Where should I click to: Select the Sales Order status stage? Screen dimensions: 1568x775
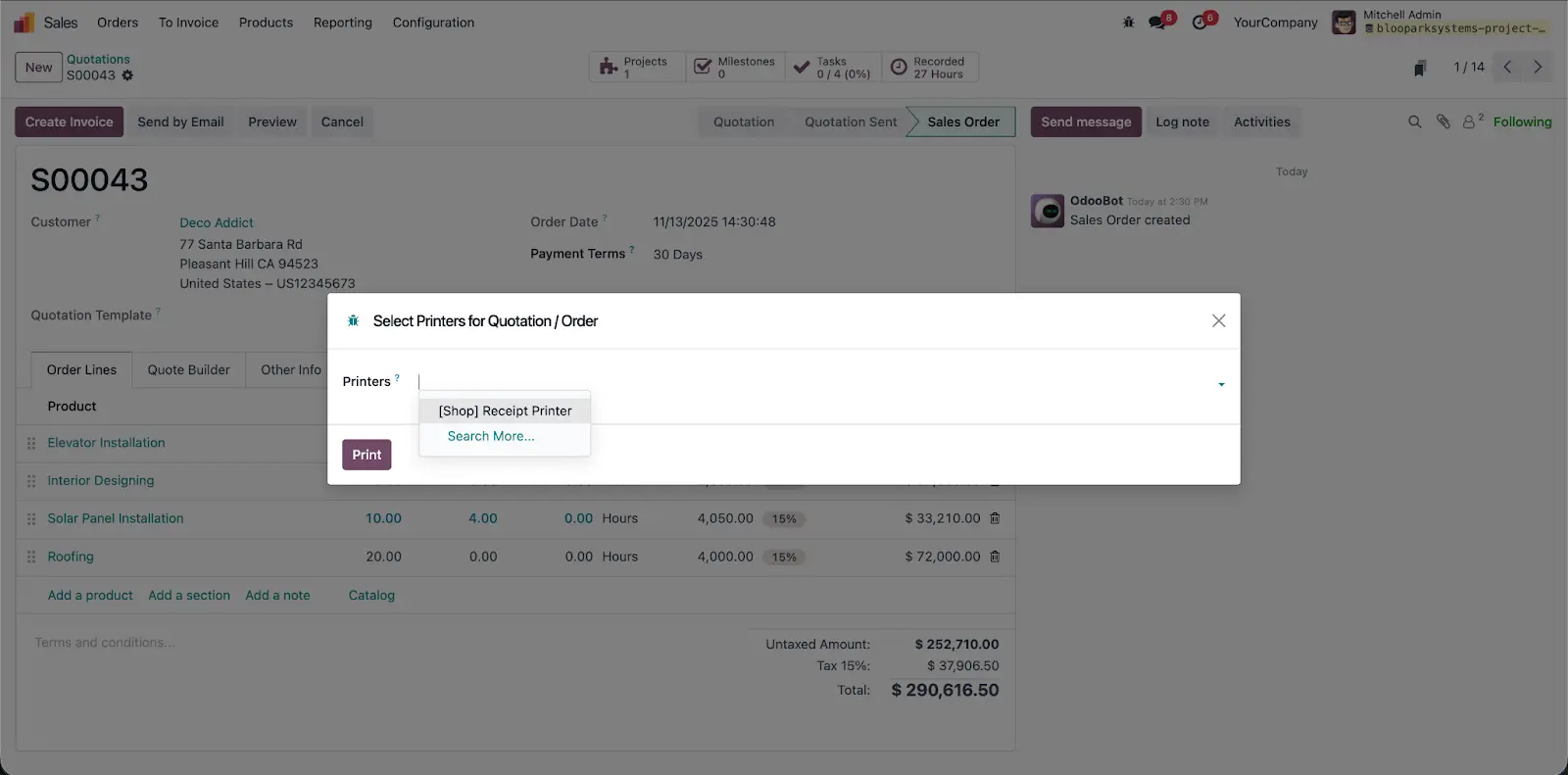point(963,121)
